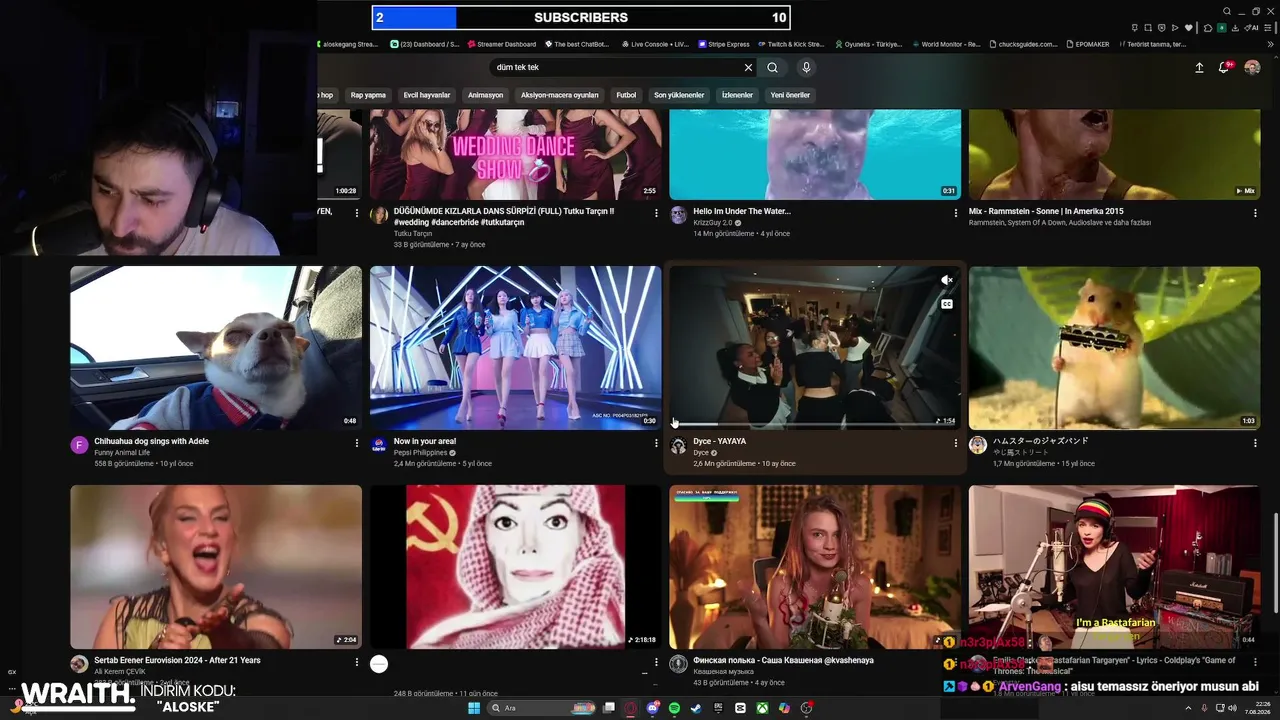Open the more-options menu for Now in your area!

pyautogui.click(x=657, y=443)
